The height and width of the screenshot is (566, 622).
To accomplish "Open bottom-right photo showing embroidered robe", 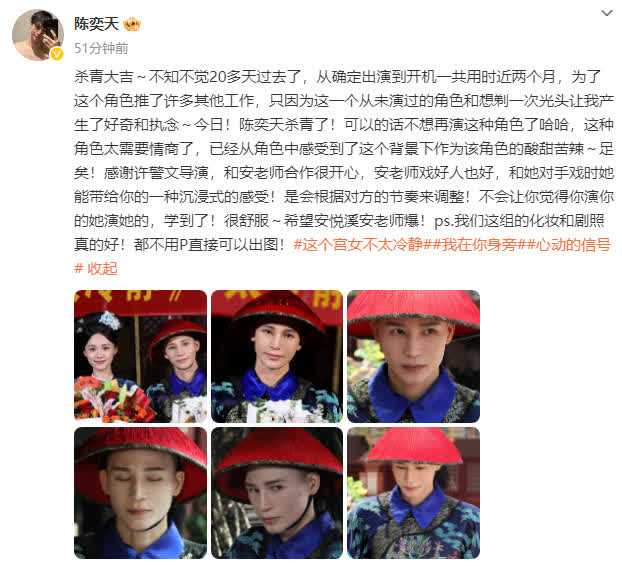I will [413, 493].
